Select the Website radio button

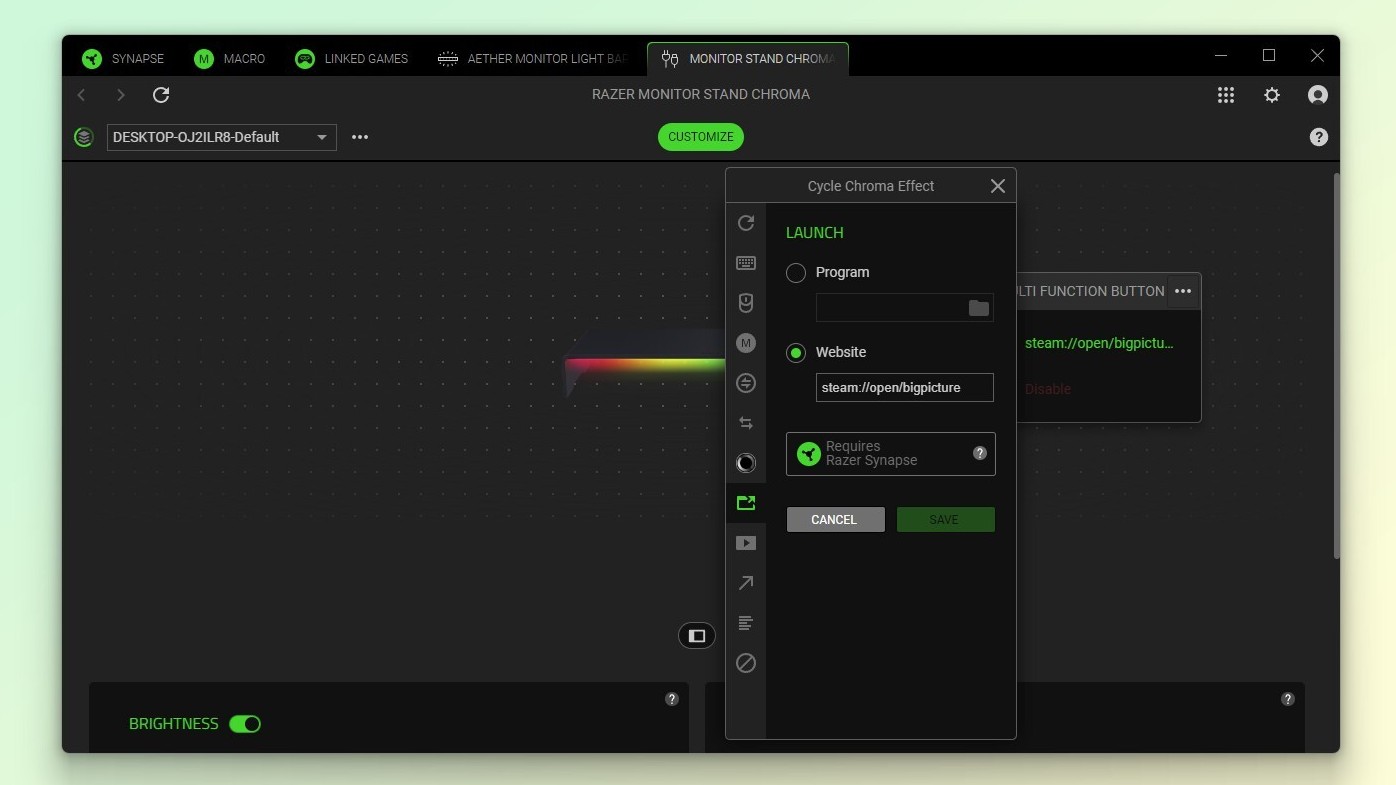(796, 352)
